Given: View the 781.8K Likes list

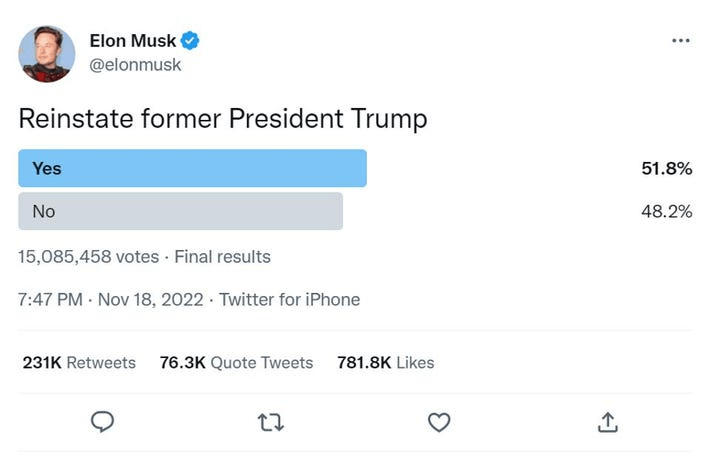Looking at the screenshot, I should pyautogui.click(x=386, y=363).
